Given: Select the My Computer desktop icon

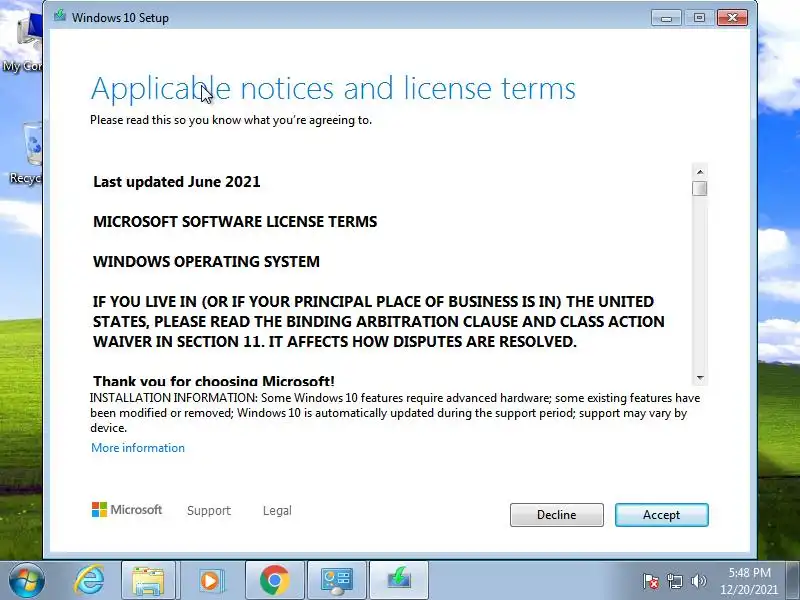Looking at the screenshot, I should tap(22, 44).
